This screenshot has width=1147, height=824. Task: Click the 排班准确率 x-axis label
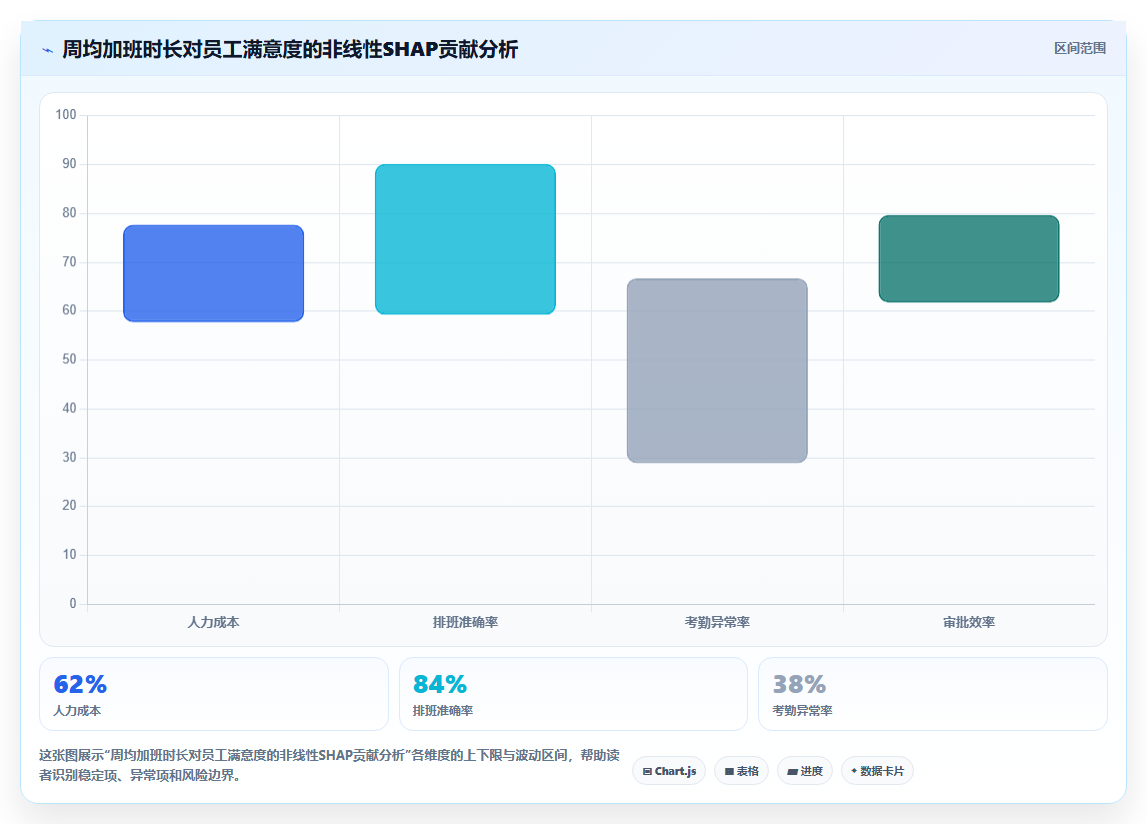pyautogui.click(x=465, y=622)
